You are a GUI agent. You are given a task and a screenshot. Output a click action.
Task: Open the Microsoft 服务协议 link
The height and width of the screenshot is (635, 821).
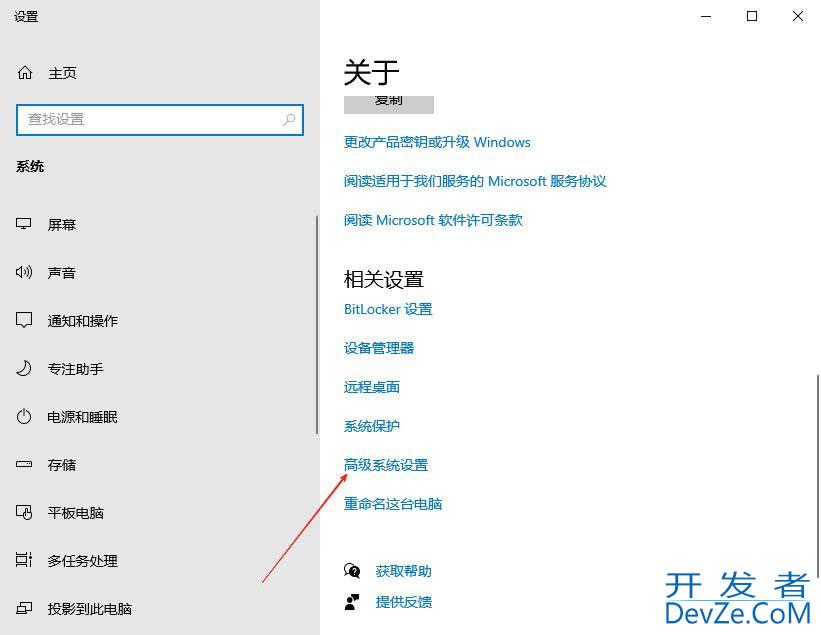[475, 181]
